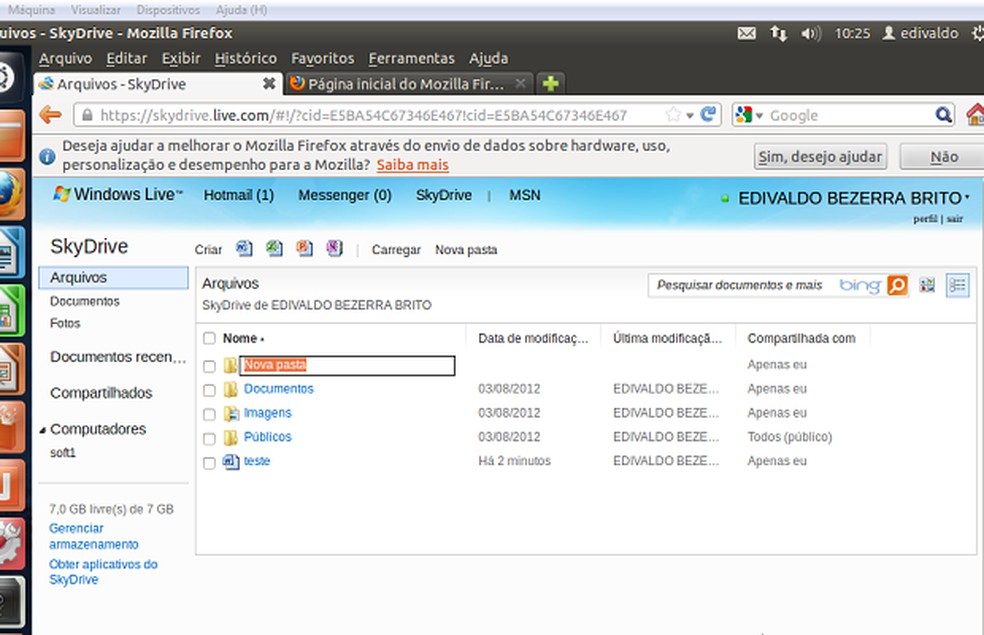Image resolution: width=984 pixels, height=635 pixels.
Task: Click the Documentos folder icon
Action: [x=230, y=389]
